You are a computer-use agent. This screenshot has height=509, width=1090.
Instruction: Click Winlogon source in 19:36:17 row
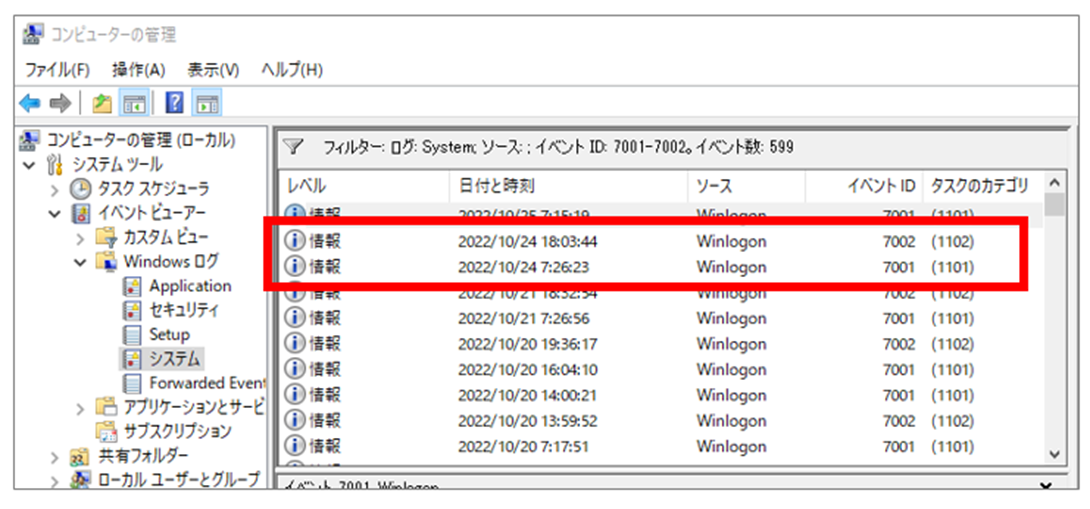pyautogui.click(x=731, y=344)
